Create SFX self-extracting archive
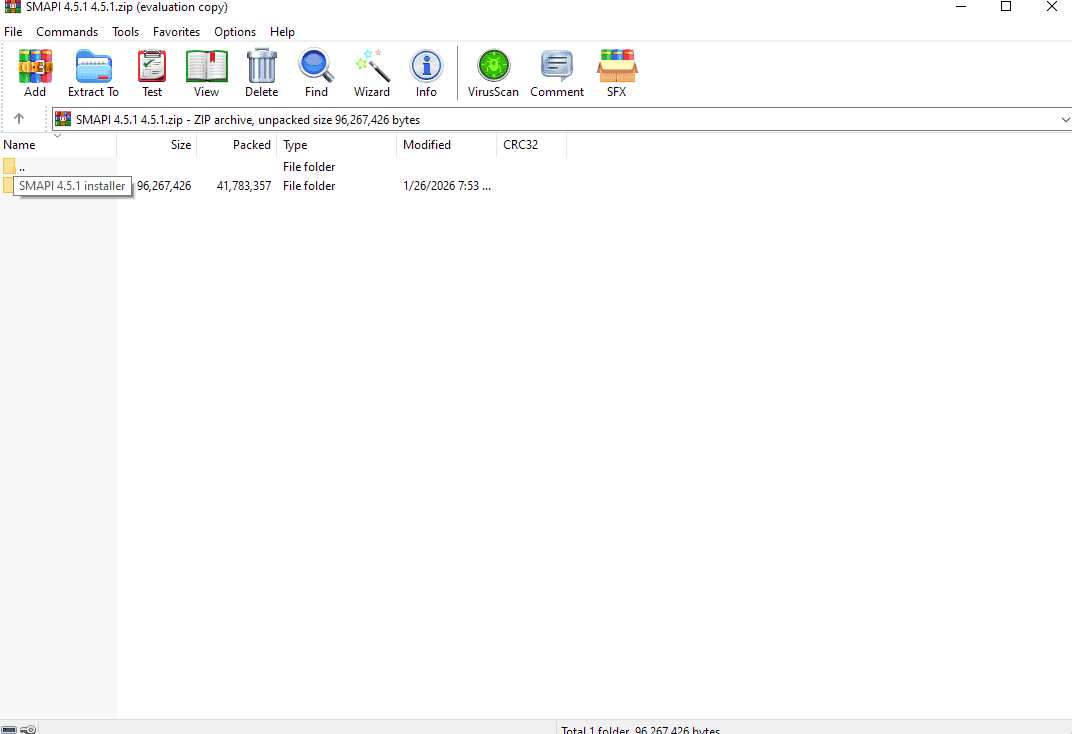 (617, 74)
